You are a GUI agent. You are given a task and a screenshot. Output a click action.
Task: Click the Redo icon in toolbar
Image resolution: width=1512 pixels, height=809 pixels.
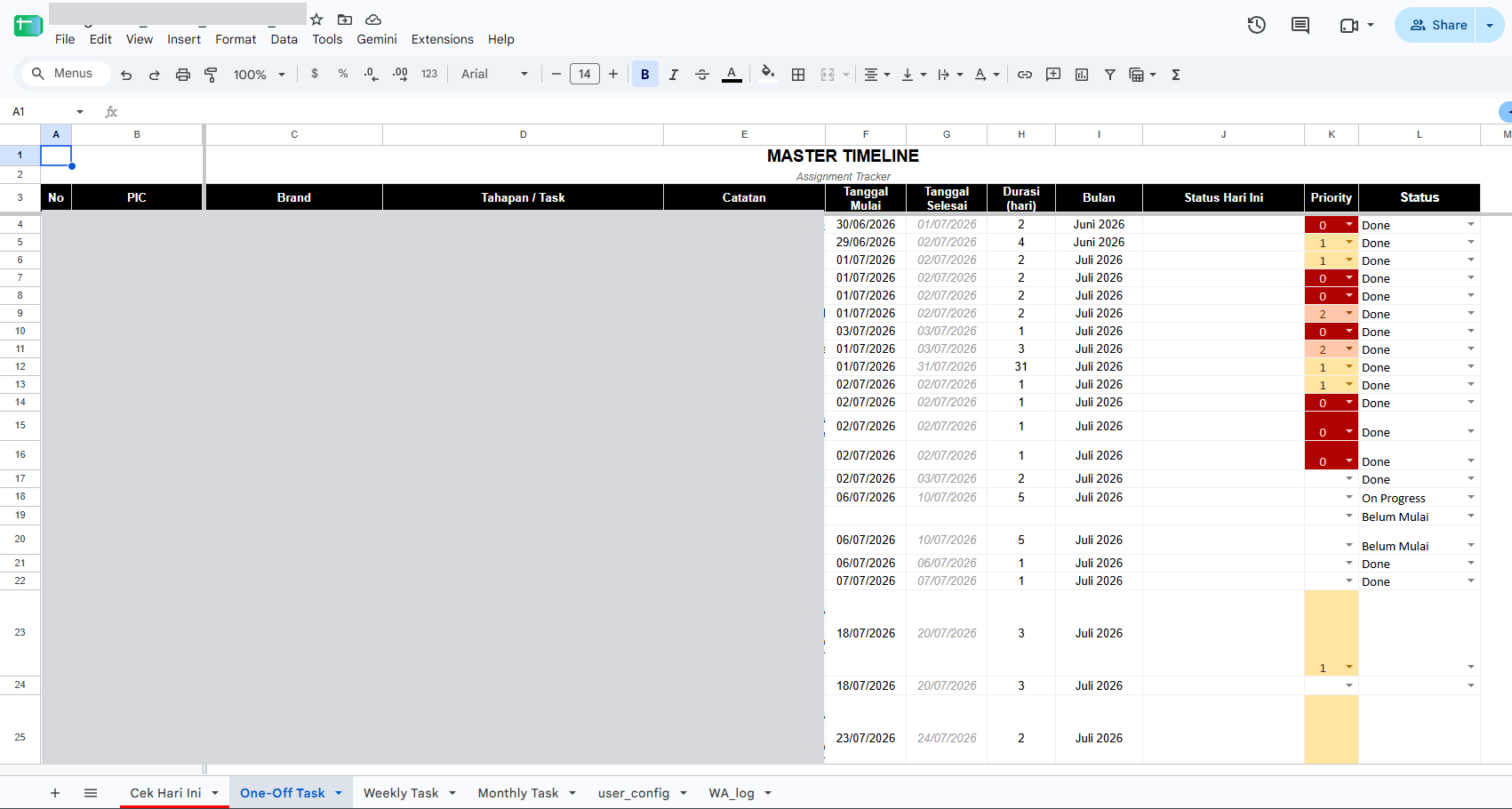[155, 75]
